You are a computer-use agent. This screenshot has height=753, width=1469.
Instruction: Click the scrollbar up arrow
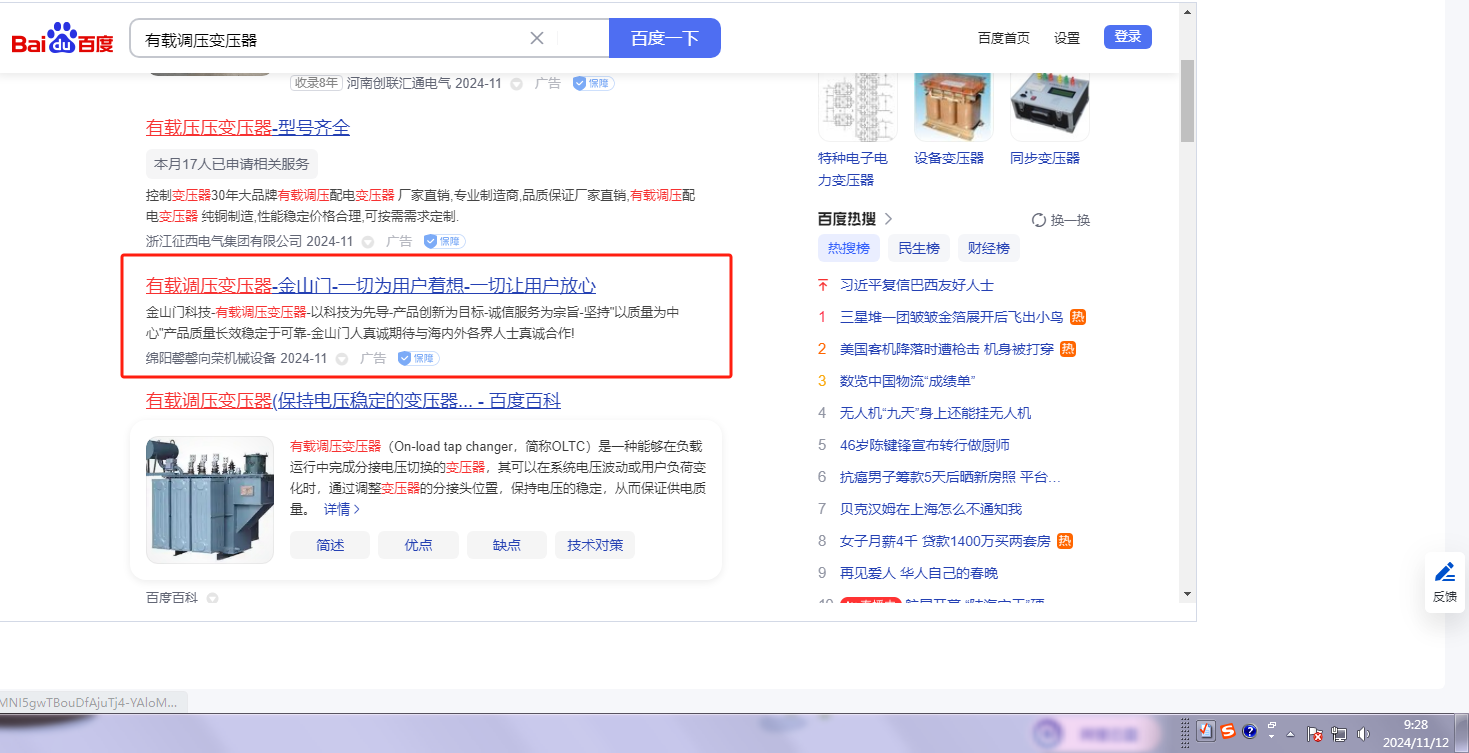click(1187, 11)
